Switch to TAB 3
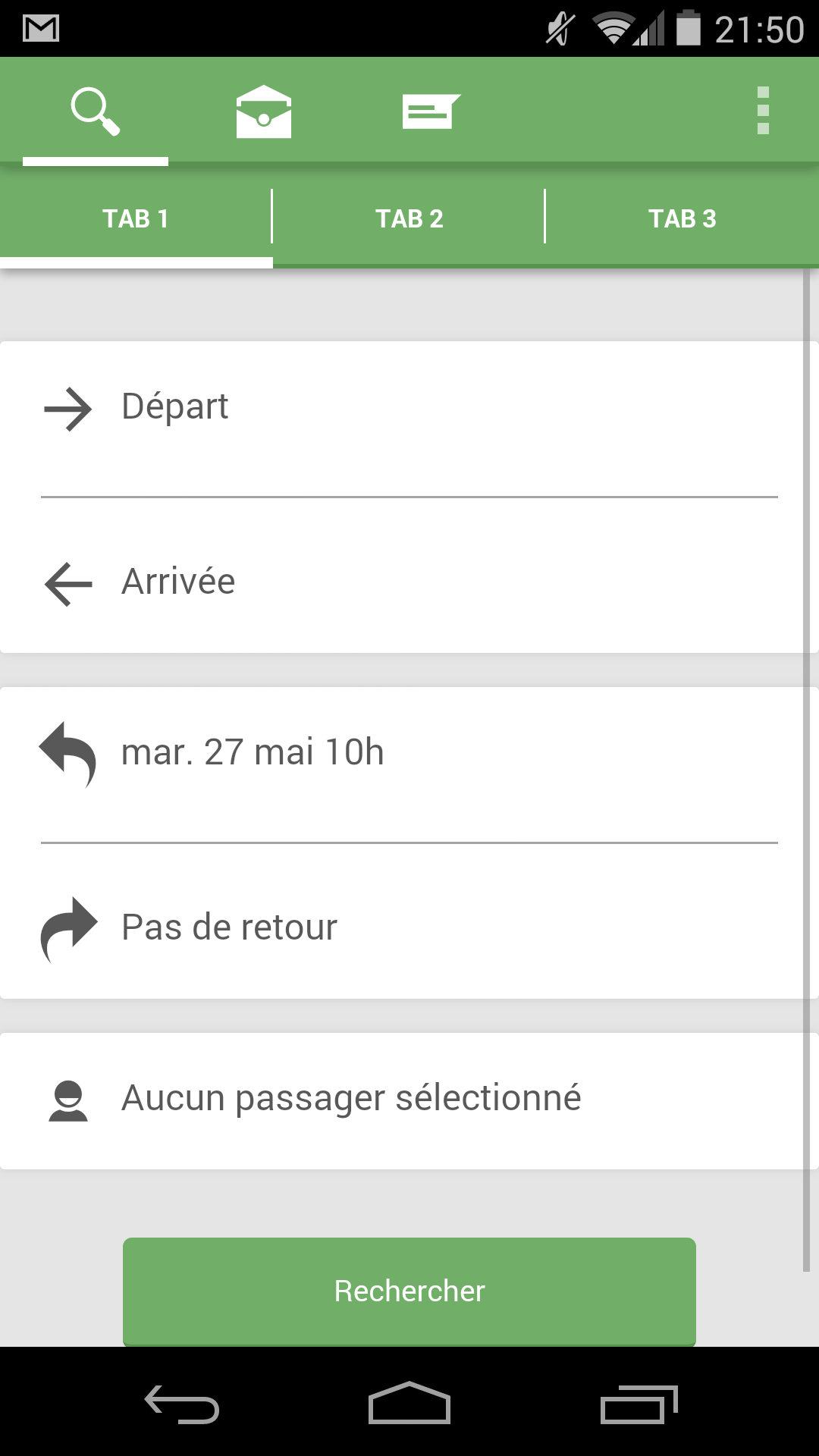 pos(682,219)
